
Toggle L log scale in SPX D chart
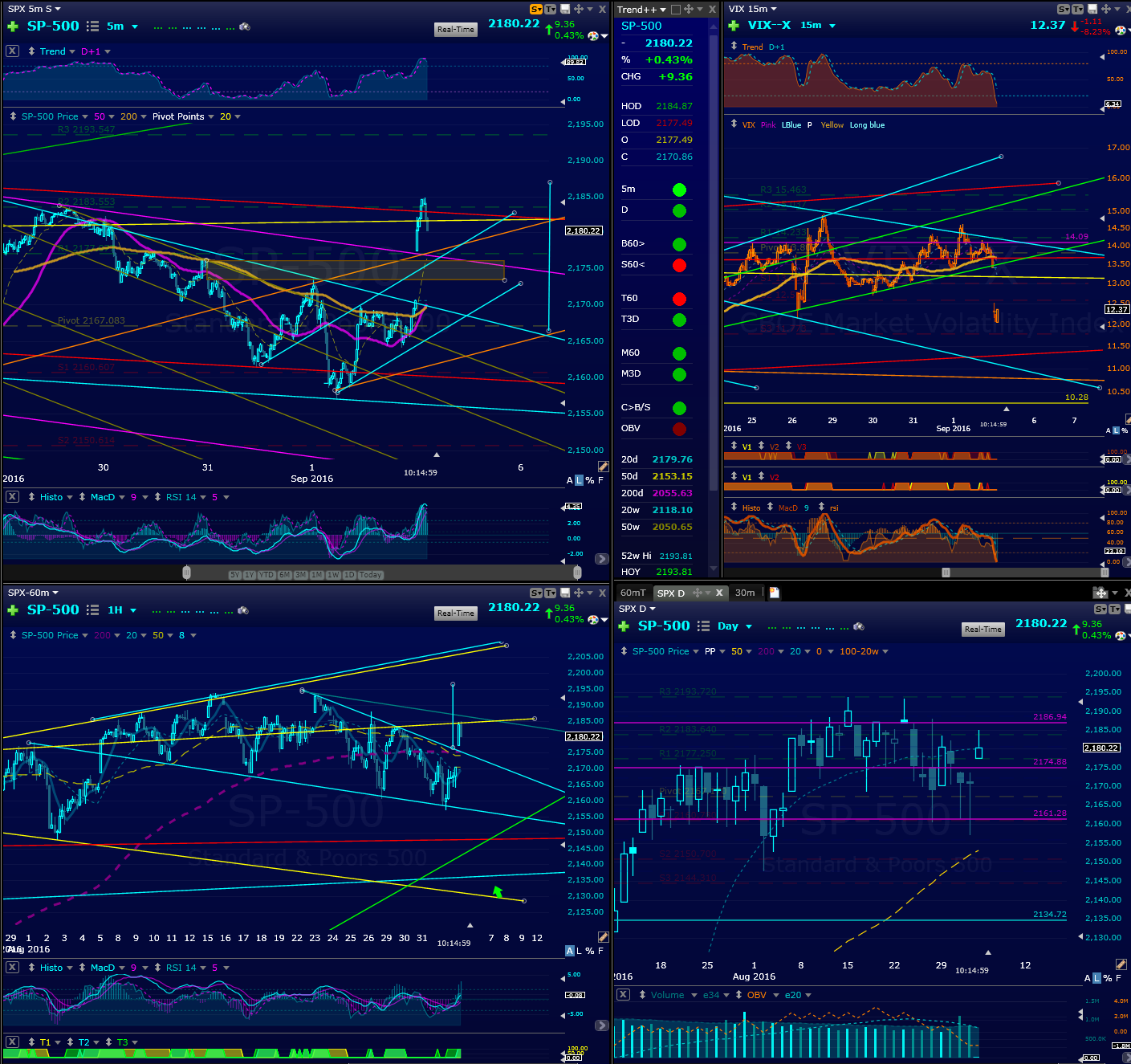[1097, 978]
